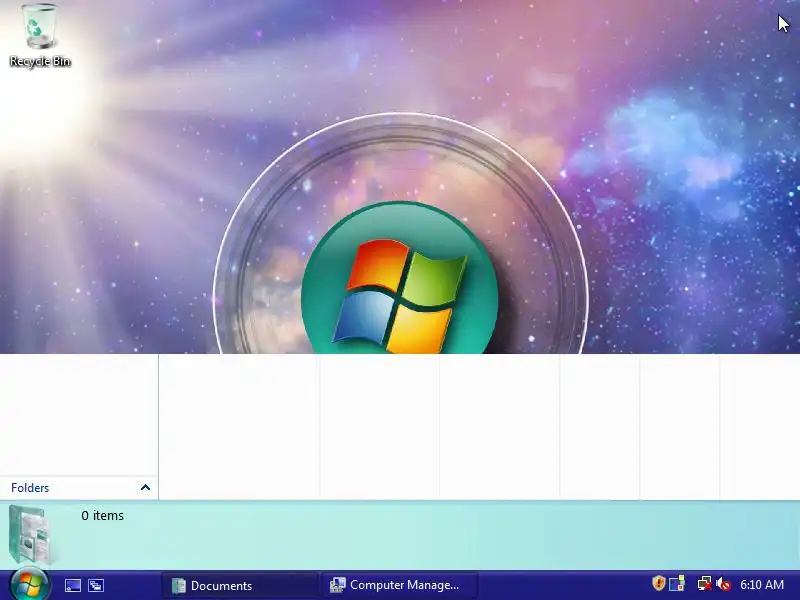The image size is (800, 600).
Task: Click the flag-colored tray icon beside the shield
Action: pos(677,583)
